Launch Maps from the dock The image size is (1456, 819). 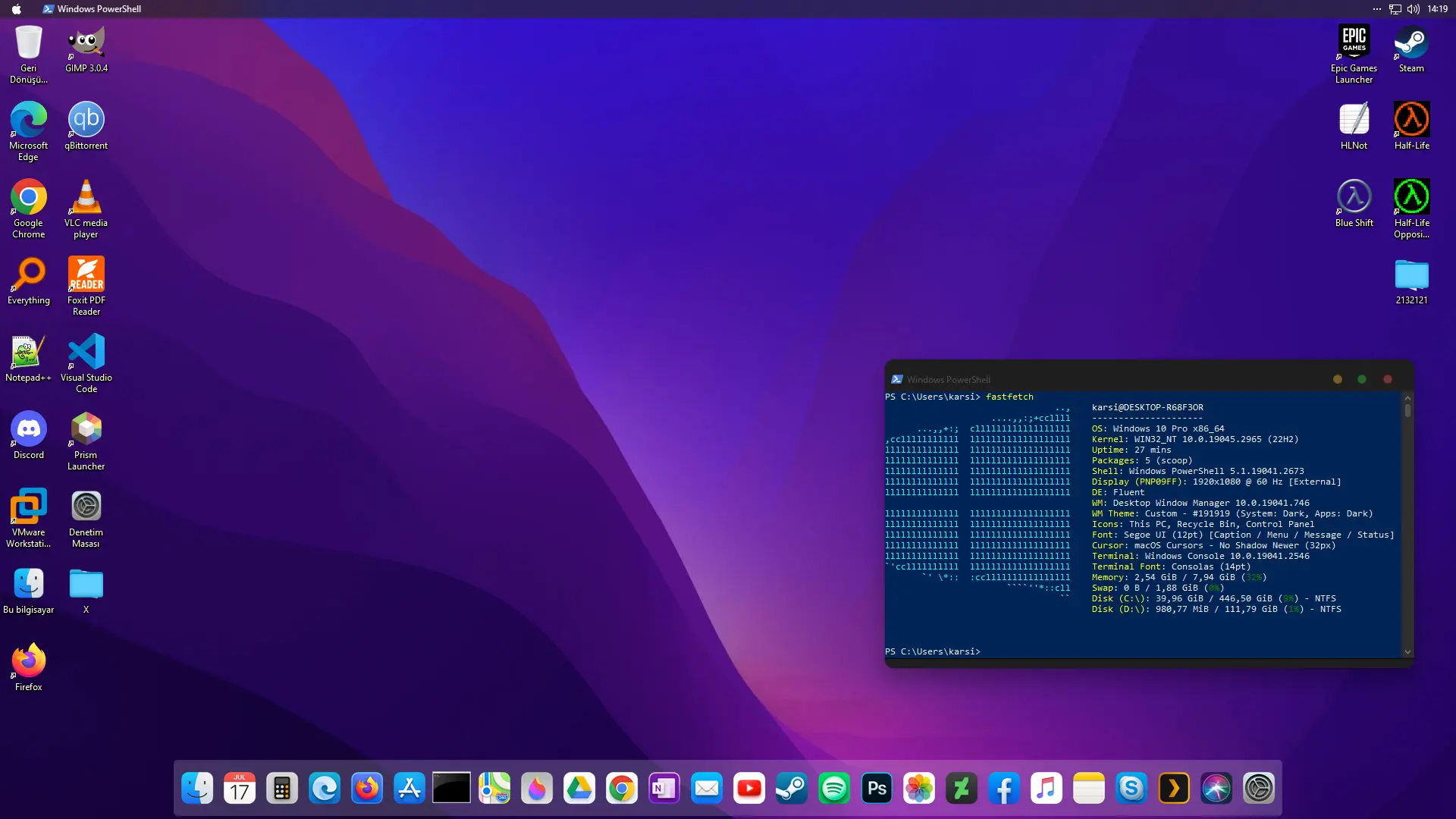[494, 789]
